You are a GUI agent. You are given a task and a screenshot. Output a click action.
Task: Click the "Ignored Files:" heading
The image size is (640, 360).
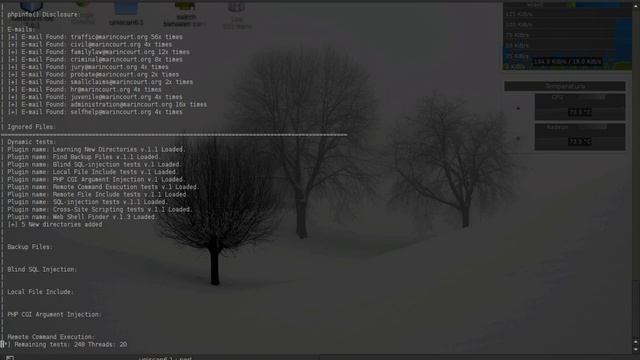pyautogui.click(x=31, y=127)
